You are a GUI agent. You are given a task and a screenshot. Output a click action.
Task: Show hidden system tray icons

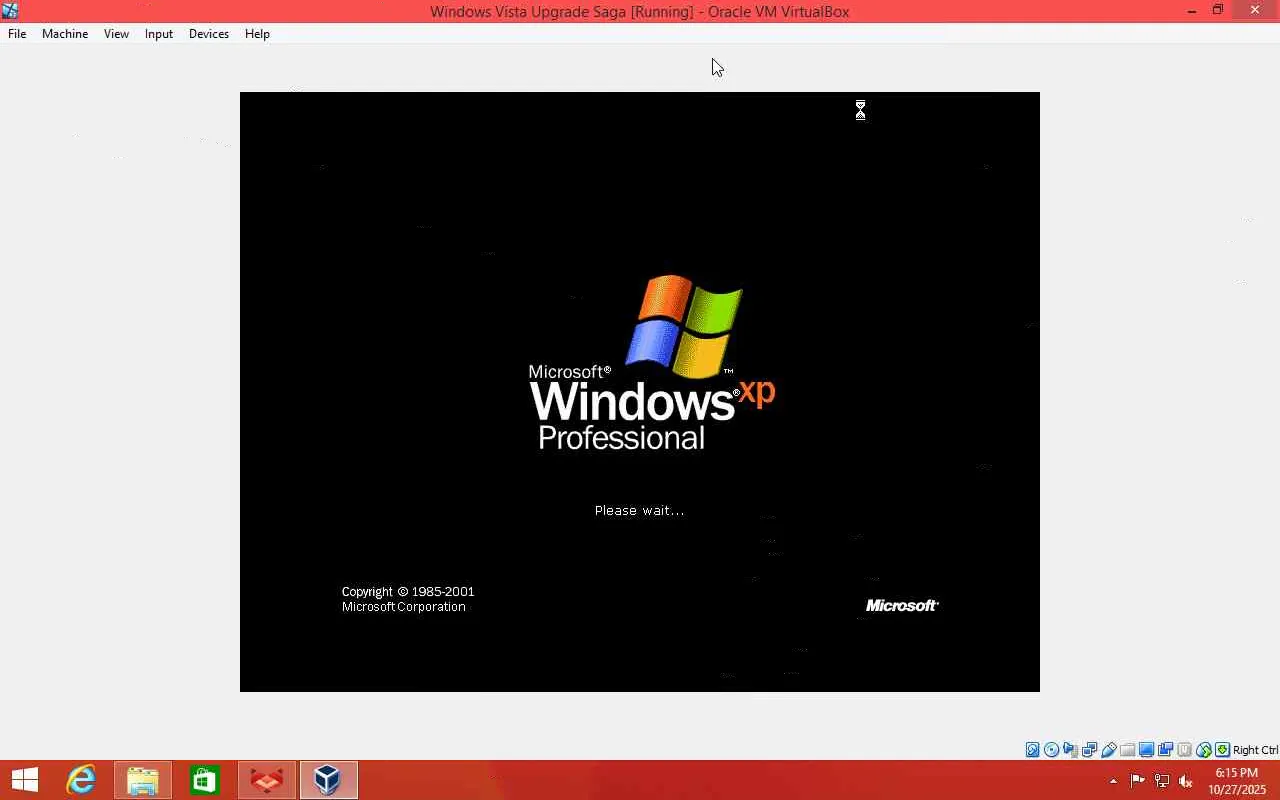[1113, 781]
